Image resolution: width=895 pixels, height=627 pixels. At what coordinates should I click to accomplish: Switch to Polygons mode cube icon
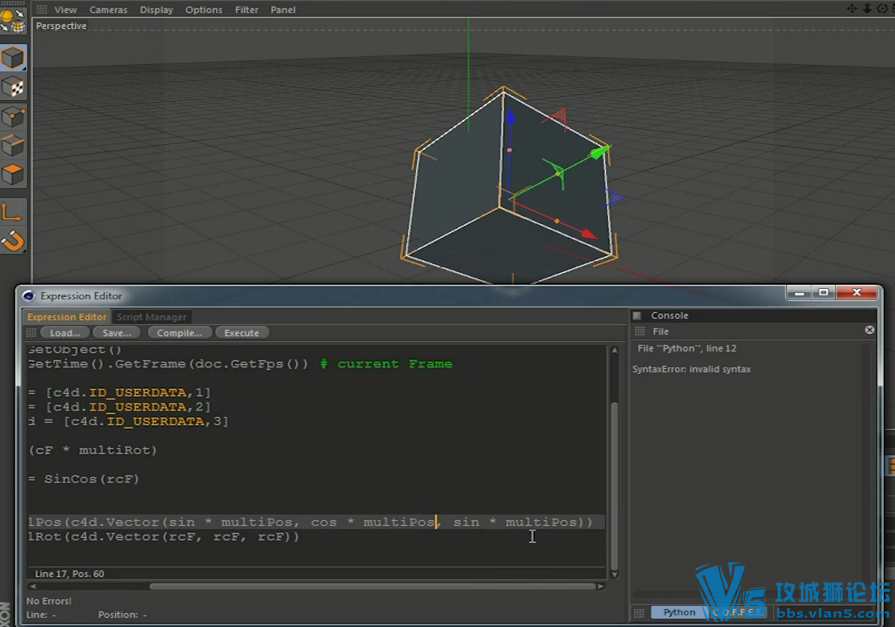pyautogui.click(x=13, y=174)
